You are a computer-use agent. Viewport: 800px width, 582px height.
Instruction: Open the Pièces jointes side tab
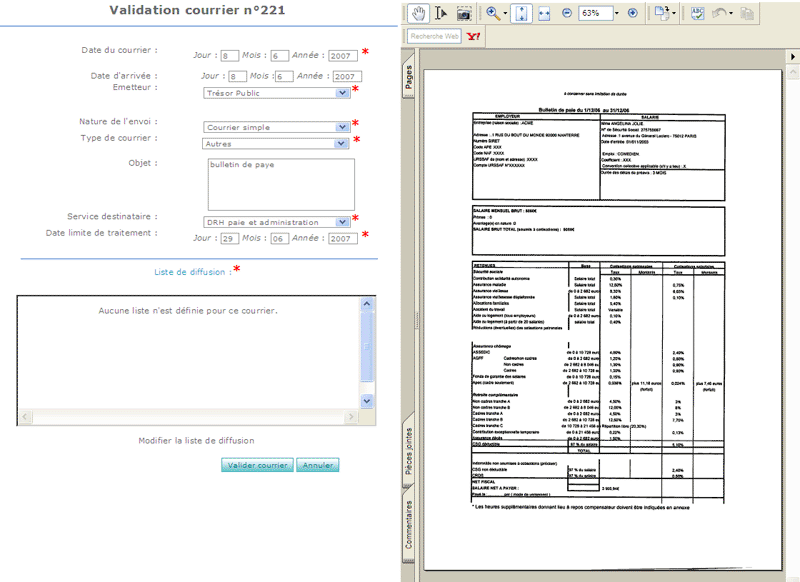[409, 451]
